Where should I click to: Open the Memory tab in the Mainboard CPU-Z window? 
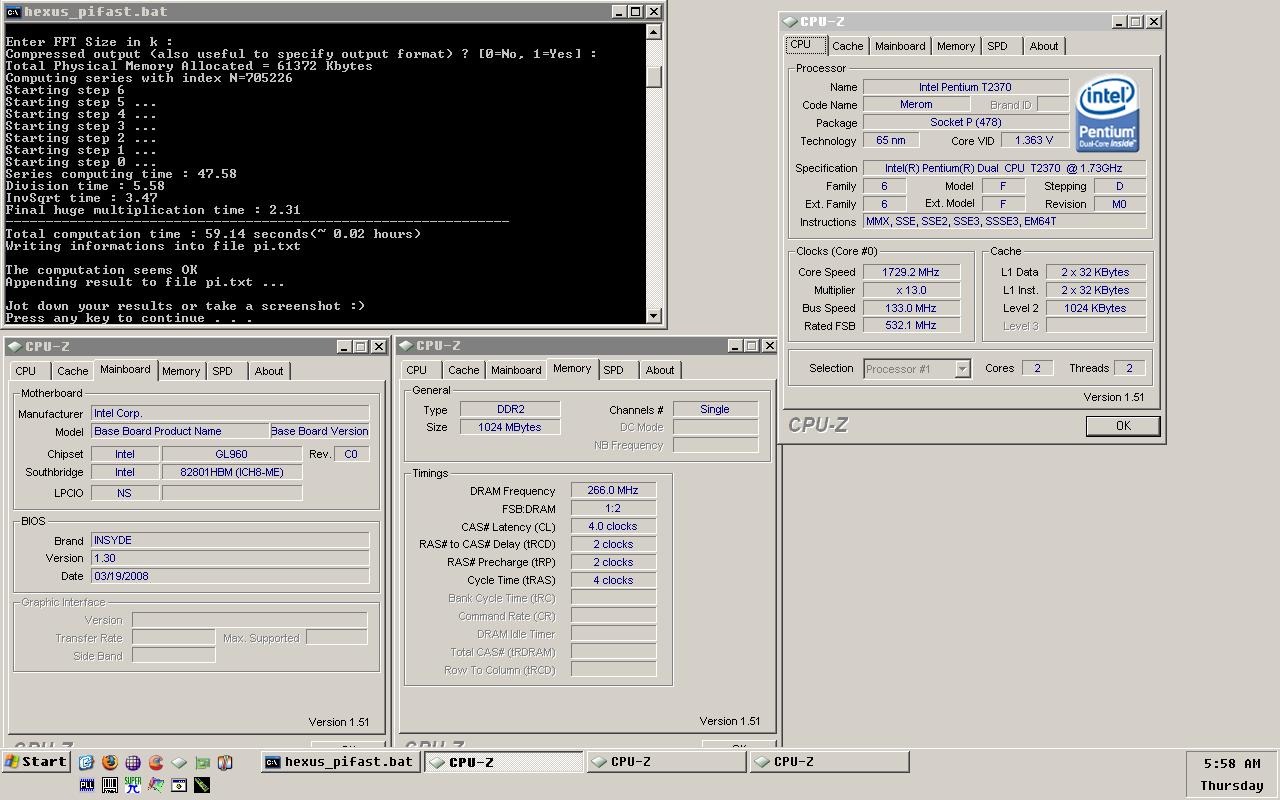click(181, 371)
